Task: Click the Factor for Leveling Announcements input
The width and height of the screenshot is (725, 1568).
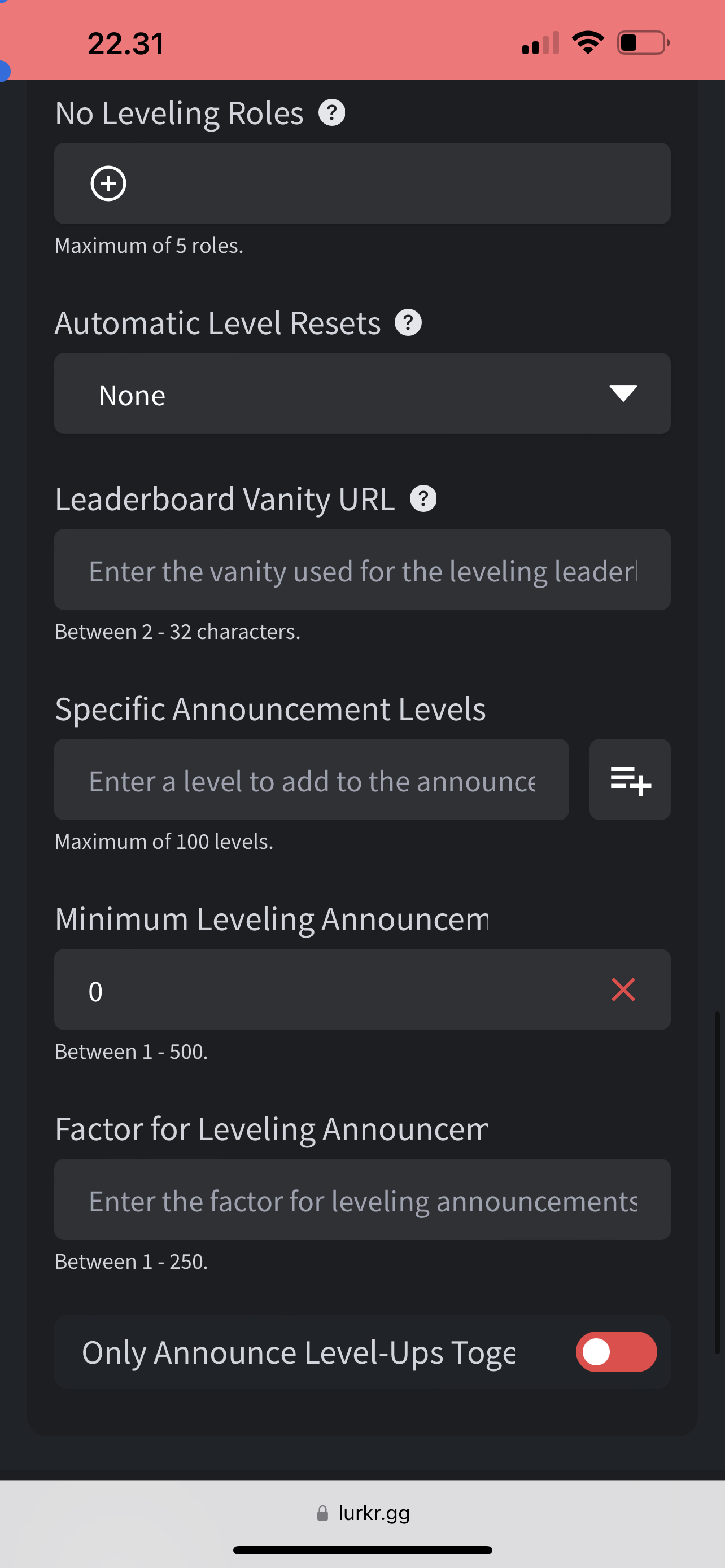Action: click(x=362, y=1200)
